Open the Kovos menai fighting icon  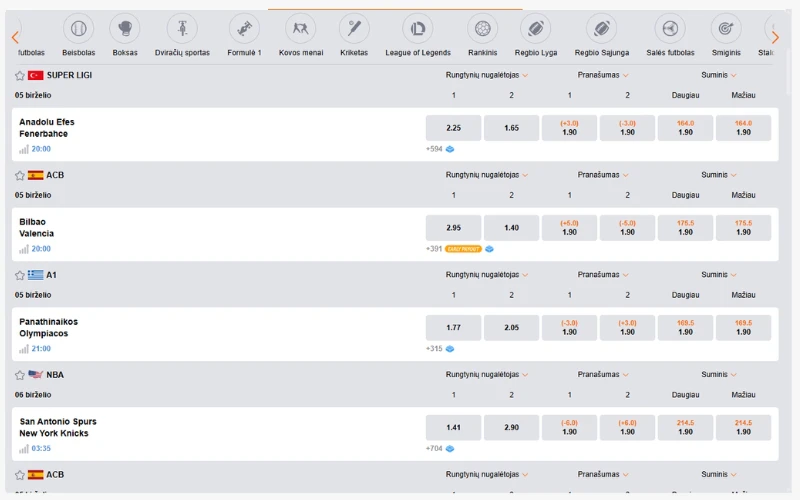pyautogui.click(x=301, y=29)
